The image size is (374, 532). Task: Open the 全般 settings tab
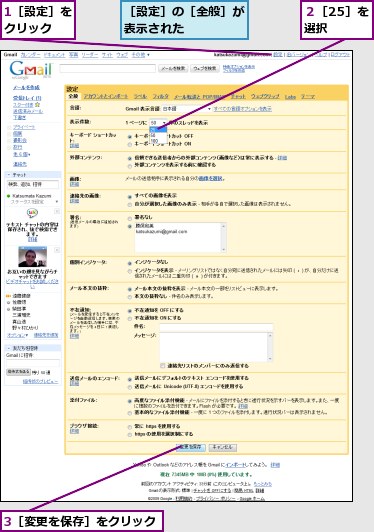click(73, 96)
